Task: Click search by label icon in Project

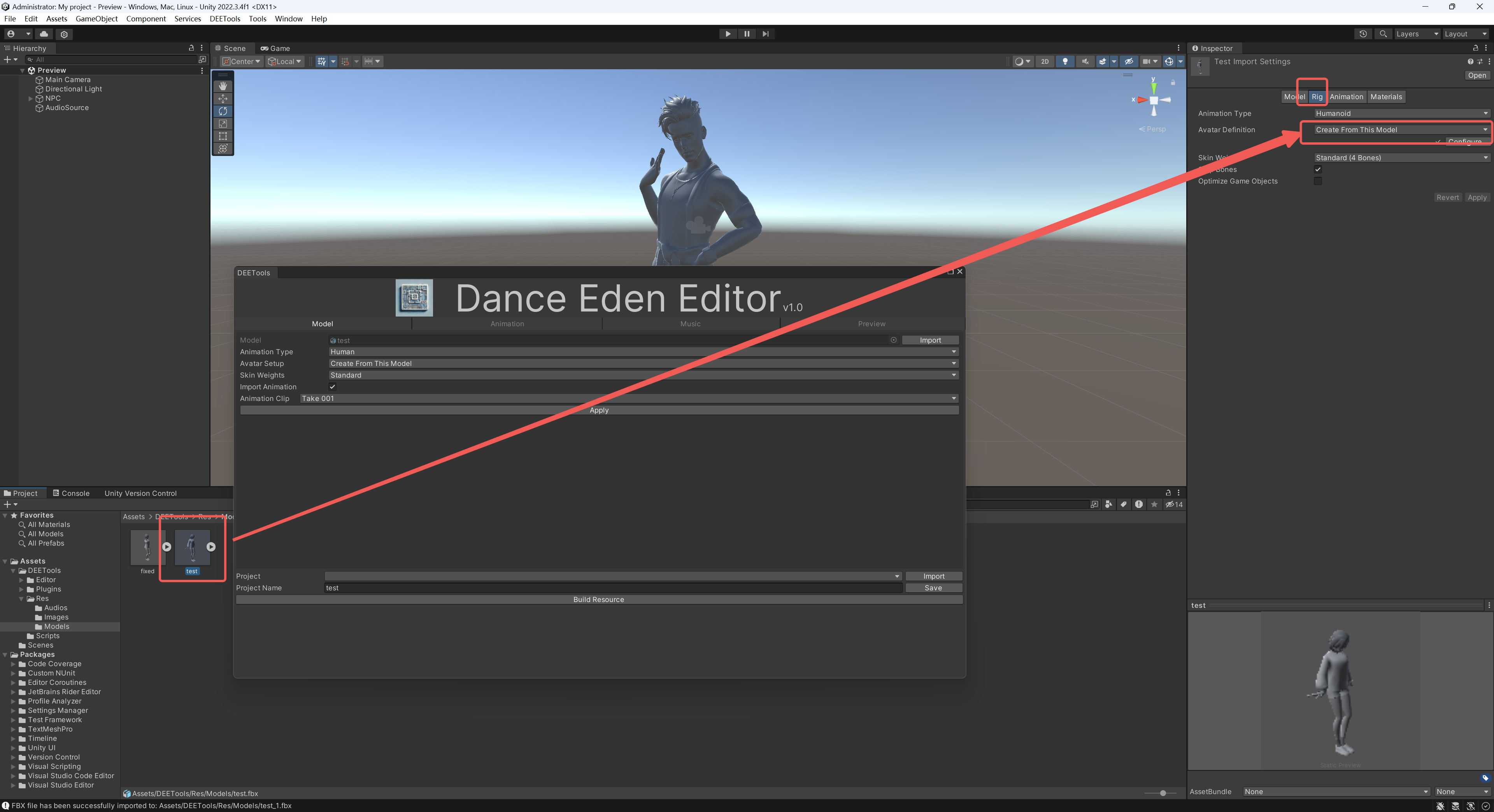Action: point(1123,504)
